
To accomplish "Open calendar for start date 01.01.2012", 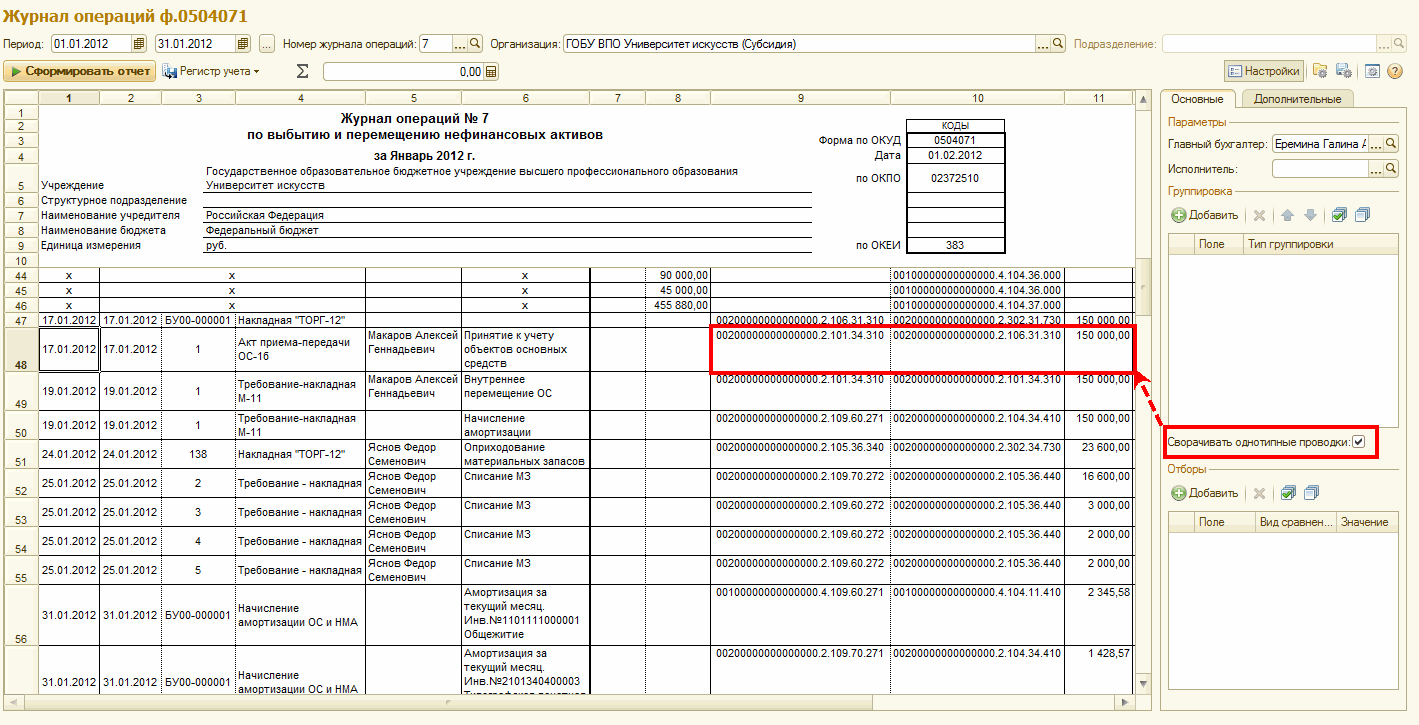I will 139,44.
